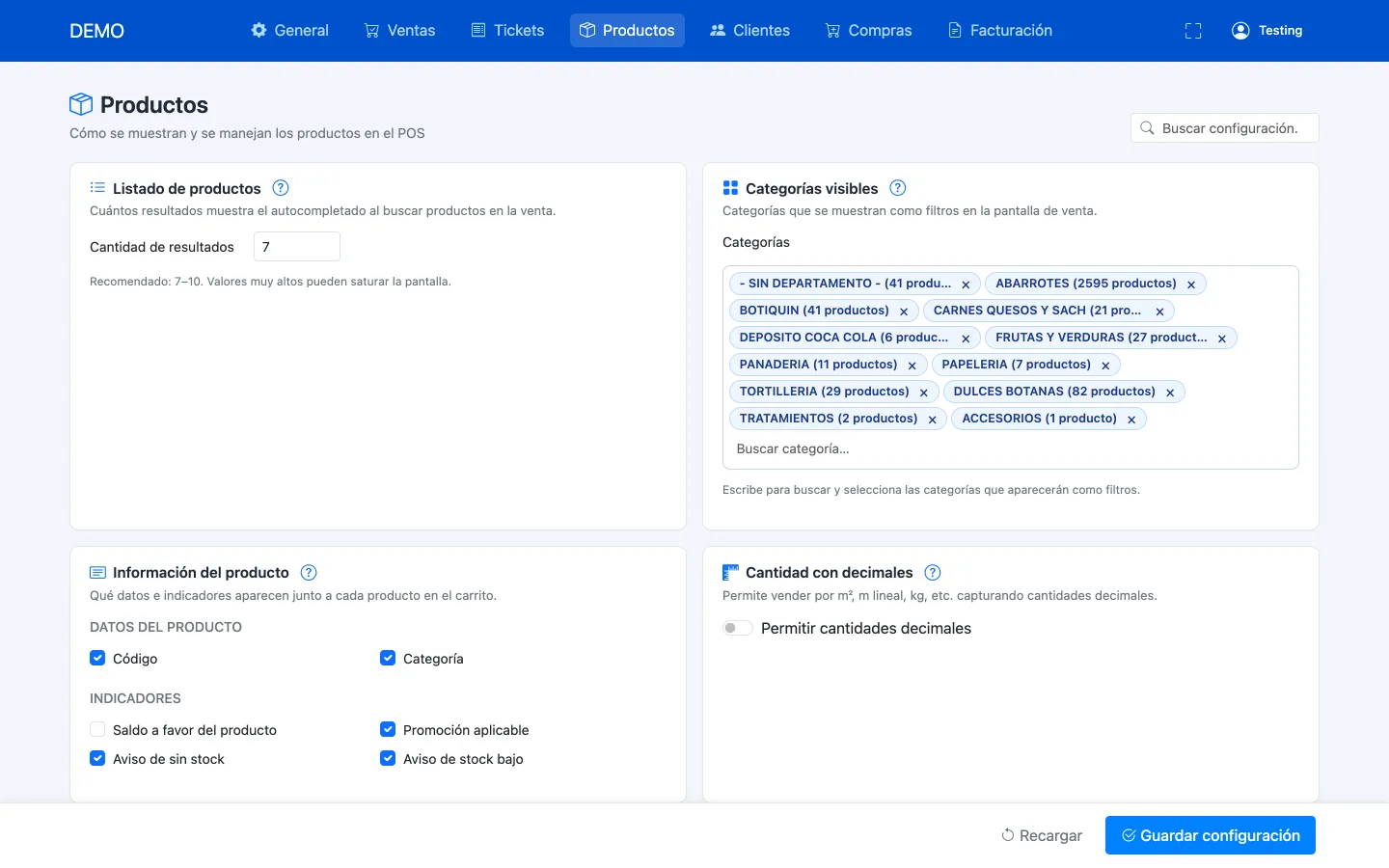Remove TRATAMIENTOS category tag
Screen dimensions: 1389x868
(933, 420)
